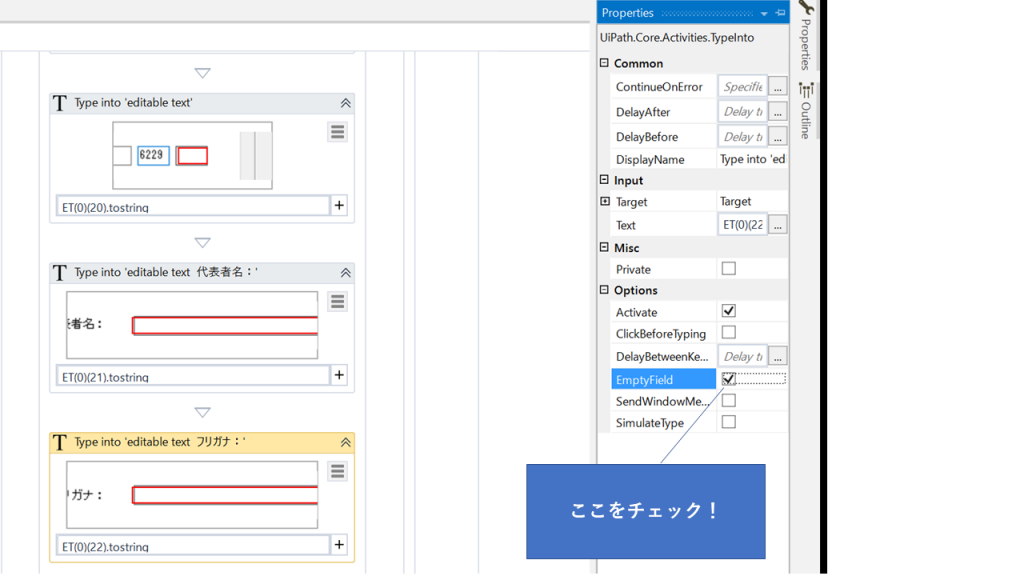Viewport: 1024px width, 576px height.
Task: Open options menu in 代表者名 activity
Action: click(x=337, y=301)
